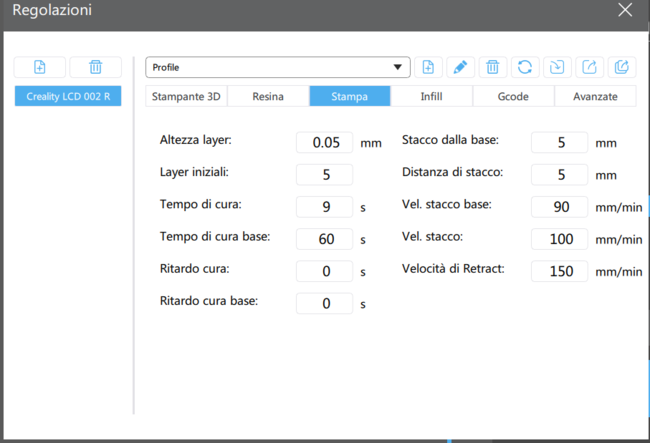
Task: Add a new printer in left panel
Action: [x=40, y=67]
